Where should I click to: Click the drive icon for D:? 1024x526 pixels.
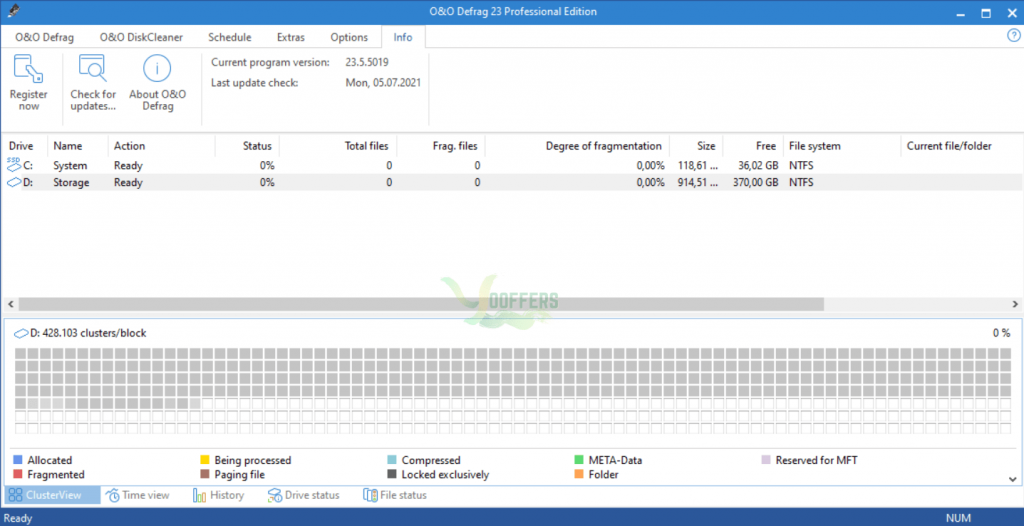(14, 183)
